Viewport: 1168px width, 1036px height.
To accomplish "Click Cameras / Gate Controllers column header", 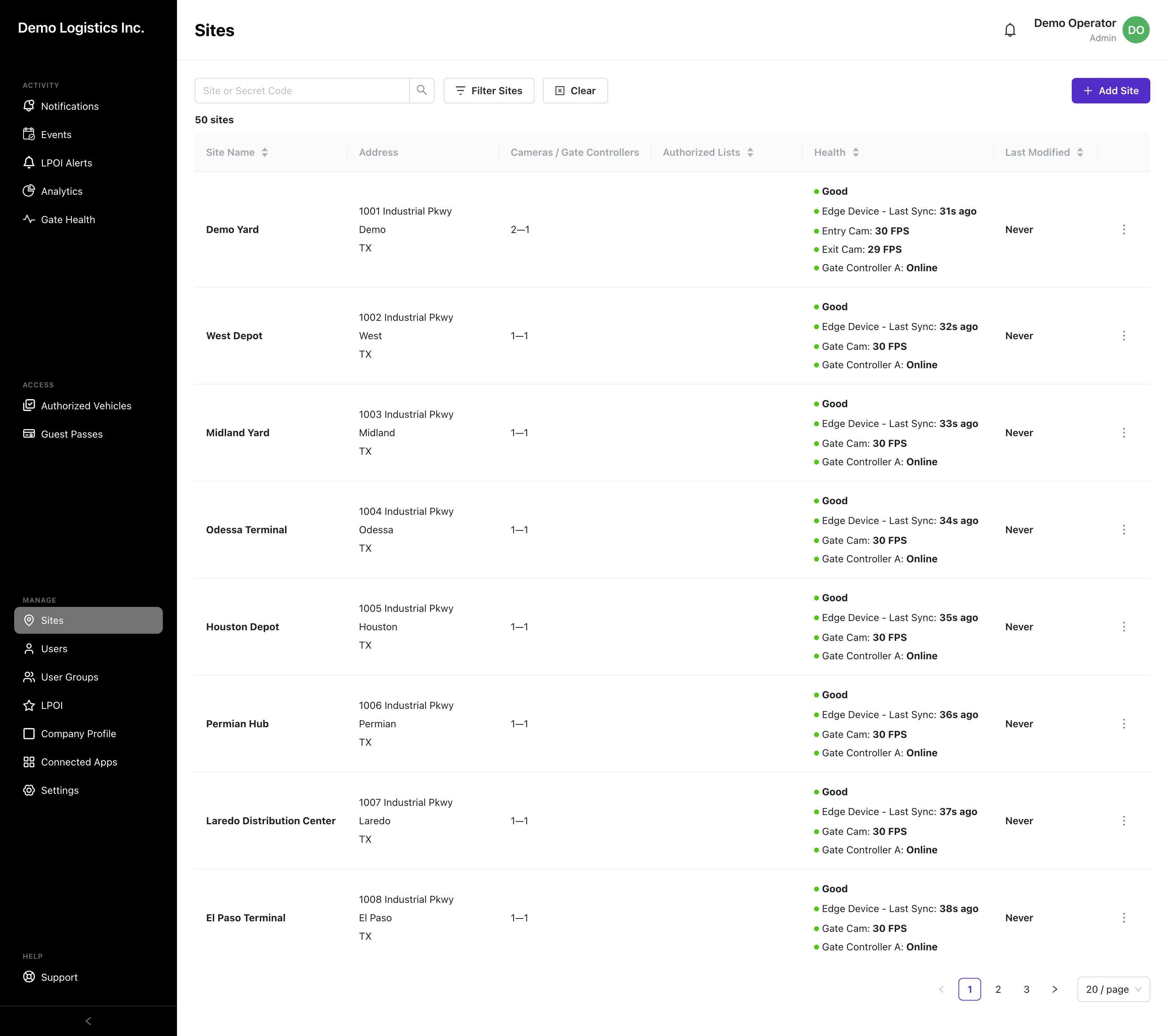I will click(x=574, y=152).
